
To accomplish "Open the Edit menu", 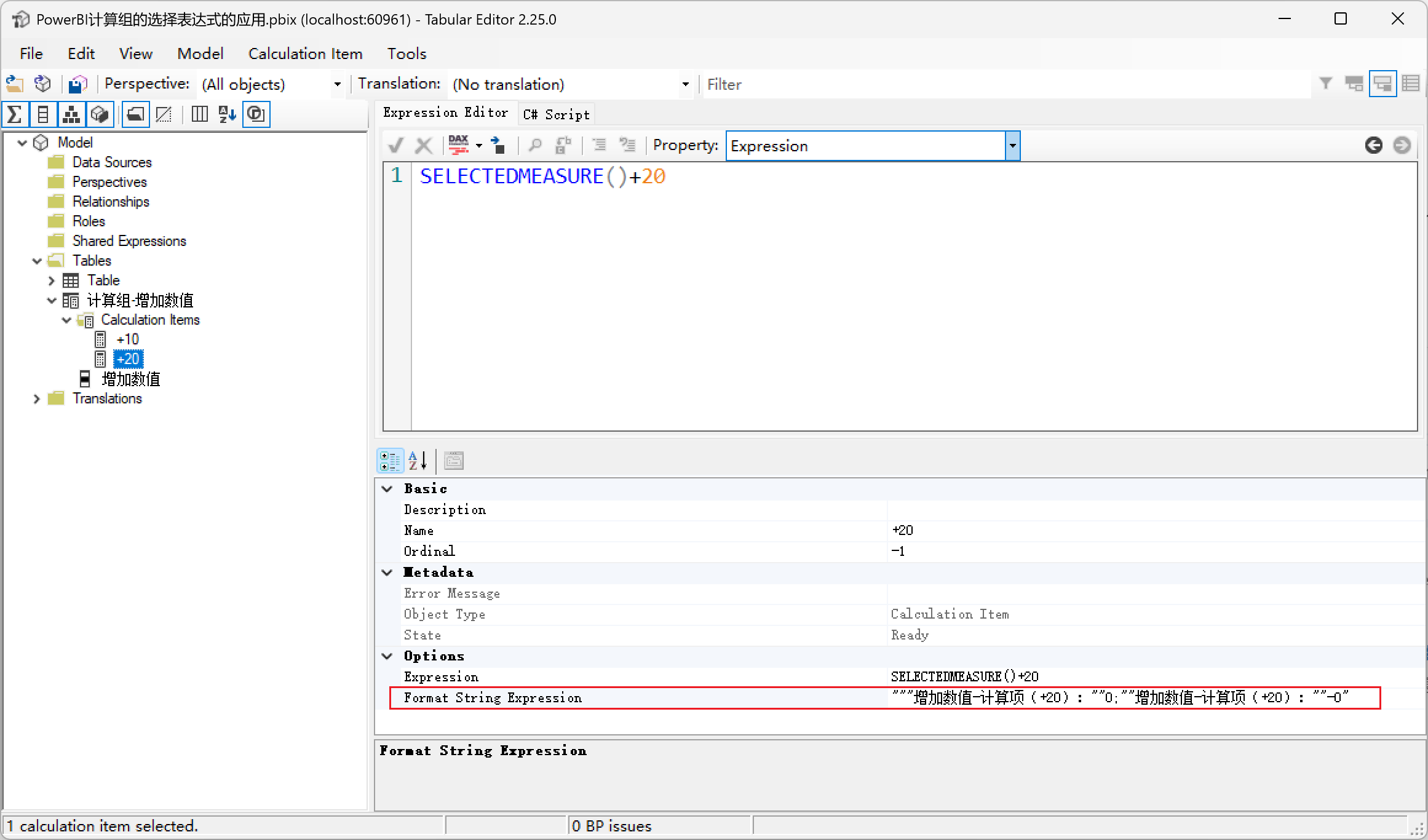I will point(81,53).
